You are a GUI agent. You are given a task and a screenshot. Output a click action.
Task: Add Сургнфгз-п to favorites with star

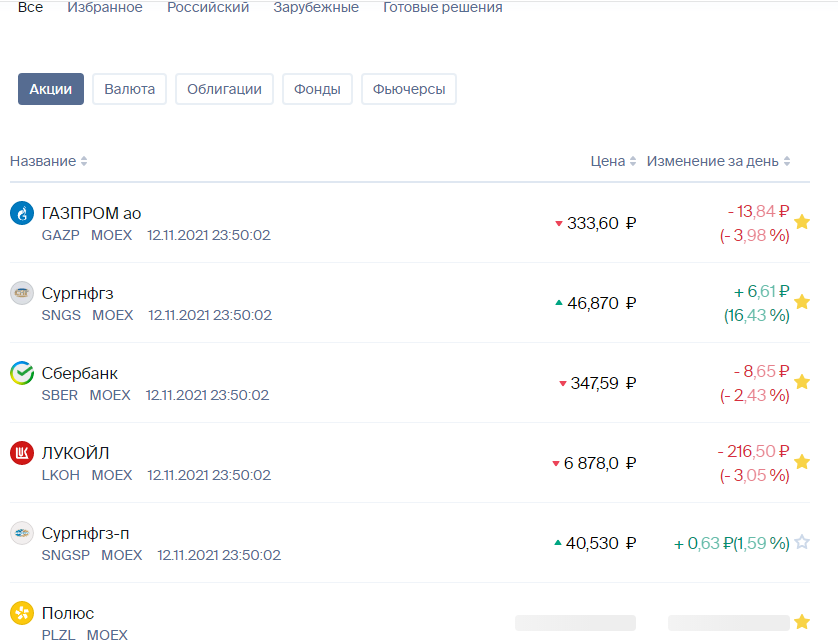(802, 542)
